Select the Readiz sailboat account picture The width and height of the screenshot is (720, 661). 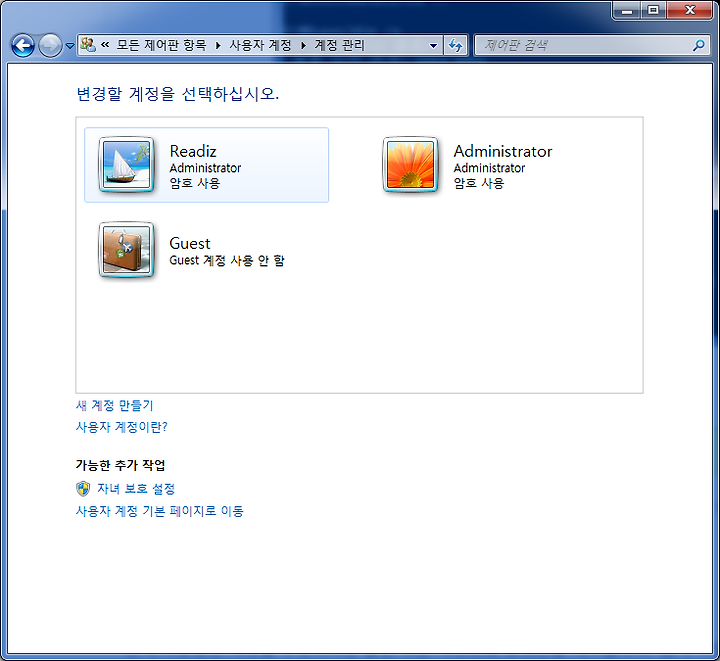[x=126, y=165]
